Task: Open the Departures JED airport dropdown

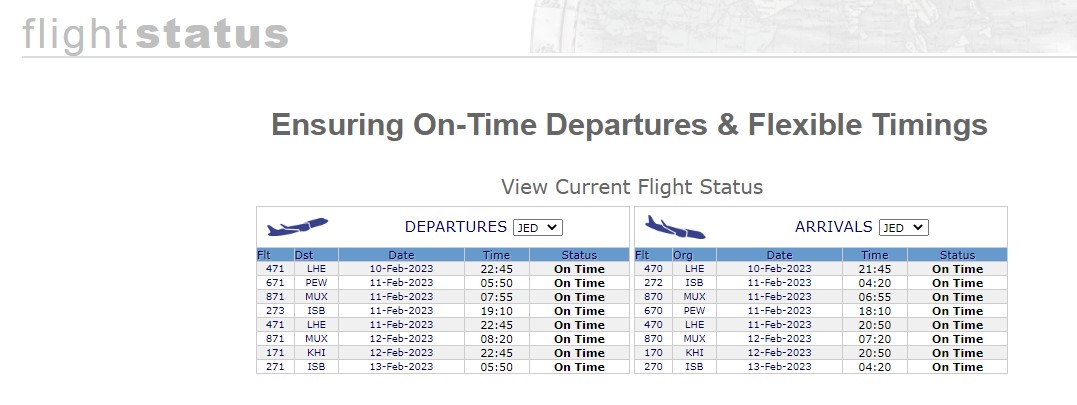Action: (x=538, y=228)
